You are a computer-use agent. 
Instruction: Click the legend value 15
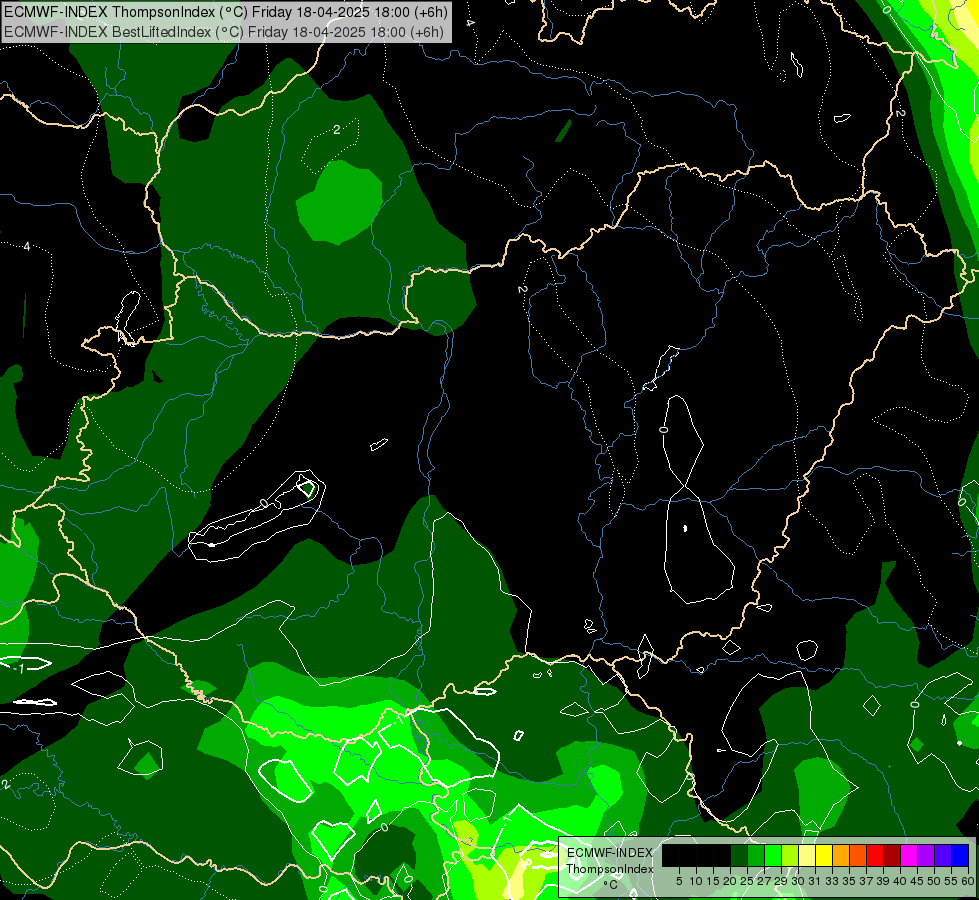point(713,881)
